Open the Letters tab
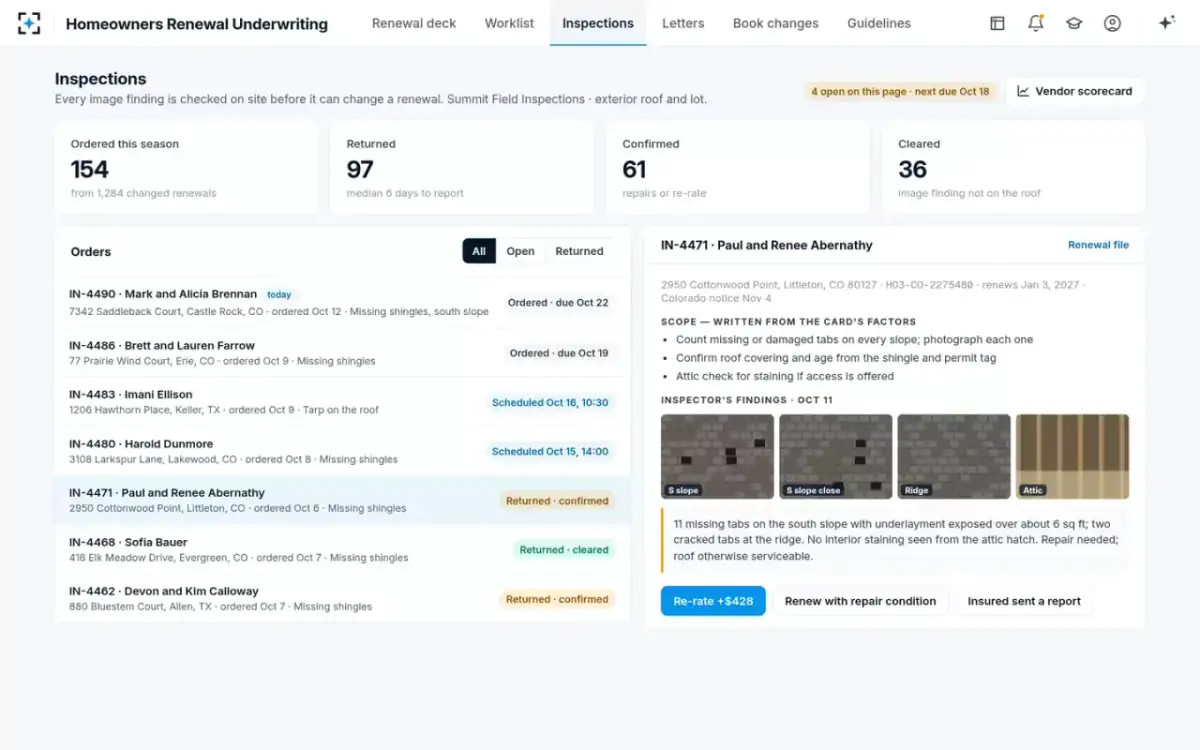 coord(683,23)
